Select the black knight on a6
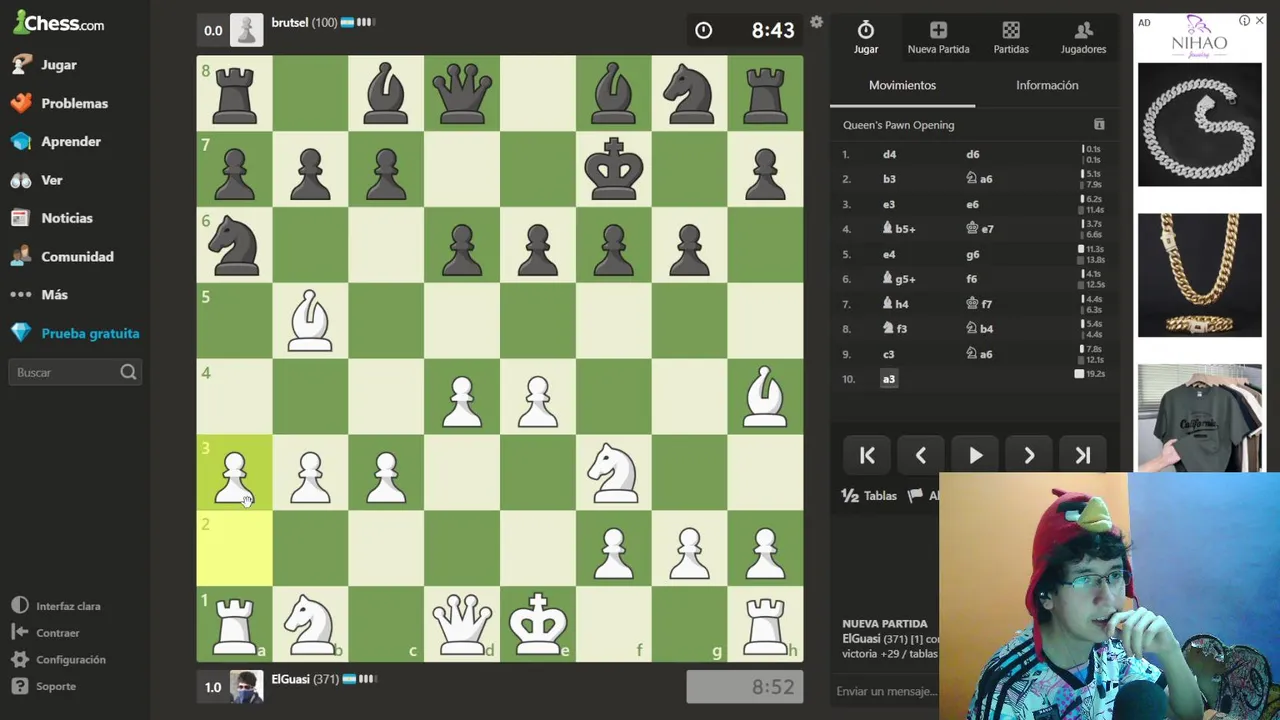Screen dimensions: 1280x720 [234, 244]
